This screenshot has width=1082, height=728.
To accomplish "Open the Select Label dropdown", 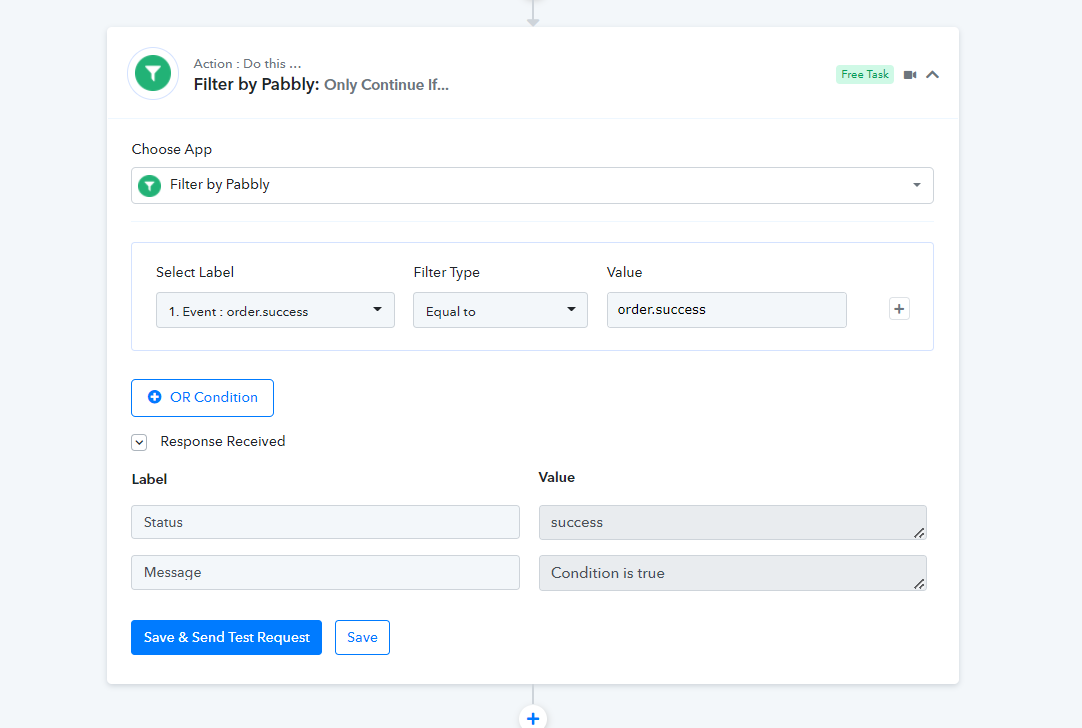I will tap(275, 311).
